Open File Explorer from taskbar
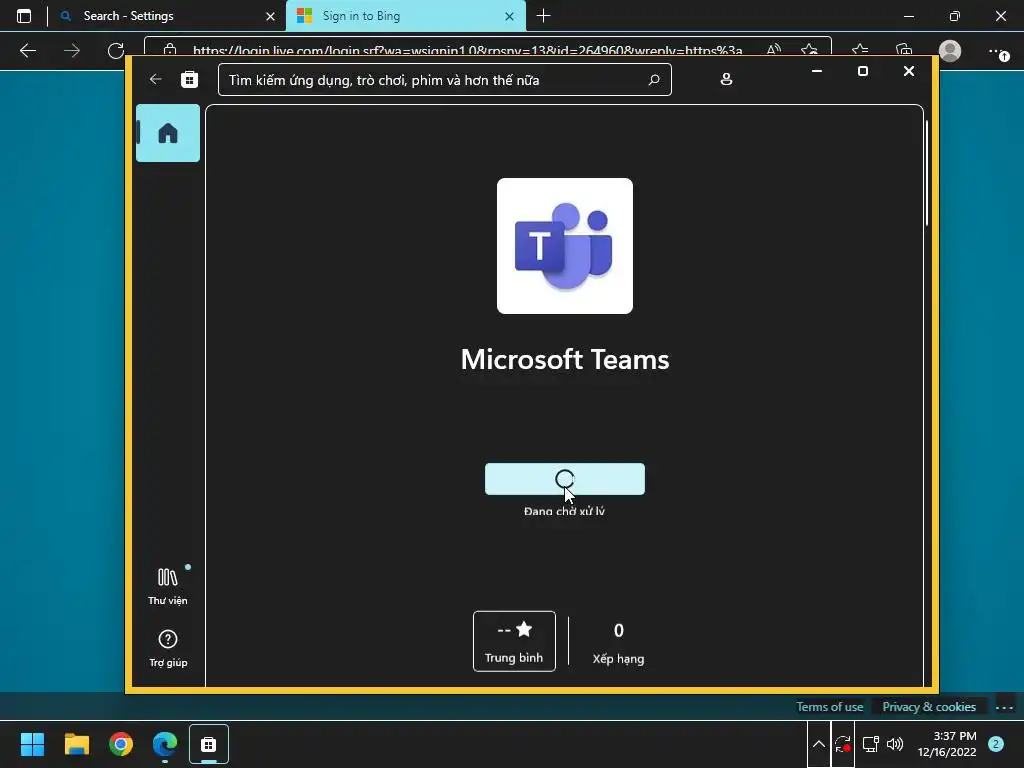Screen dimensions: 1024x768 click(x=76, y=744)
